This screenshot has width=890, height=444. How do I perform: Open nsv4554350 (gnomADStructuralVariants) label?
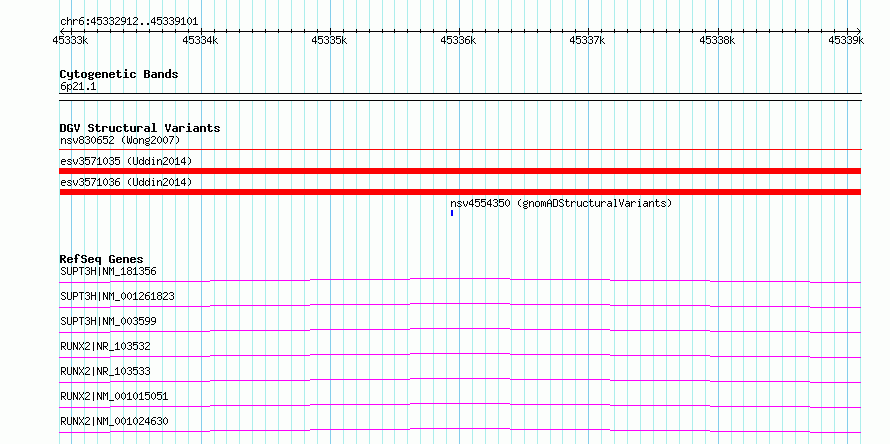[x=561, y=203]
